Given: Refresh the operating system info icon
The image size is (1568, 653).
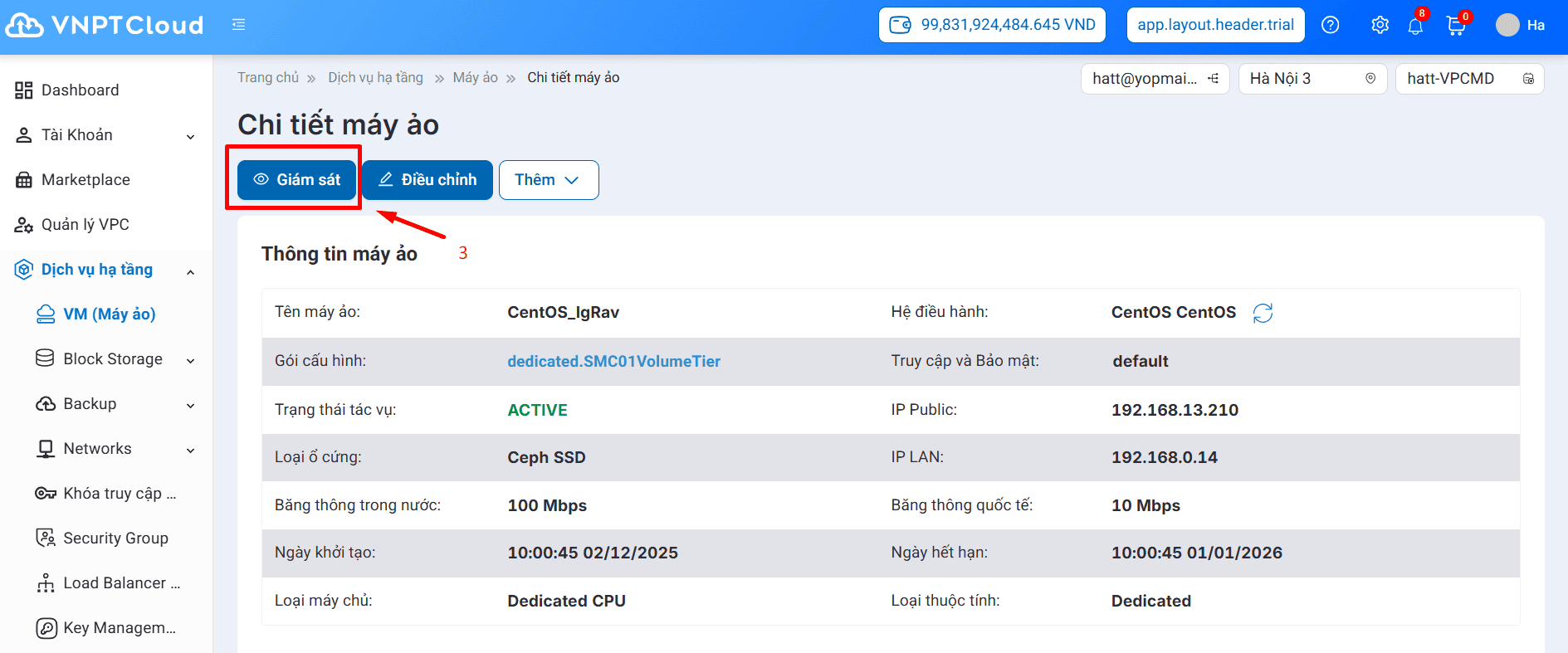Looking at the screenshot, I should (x=1263, y=313).
